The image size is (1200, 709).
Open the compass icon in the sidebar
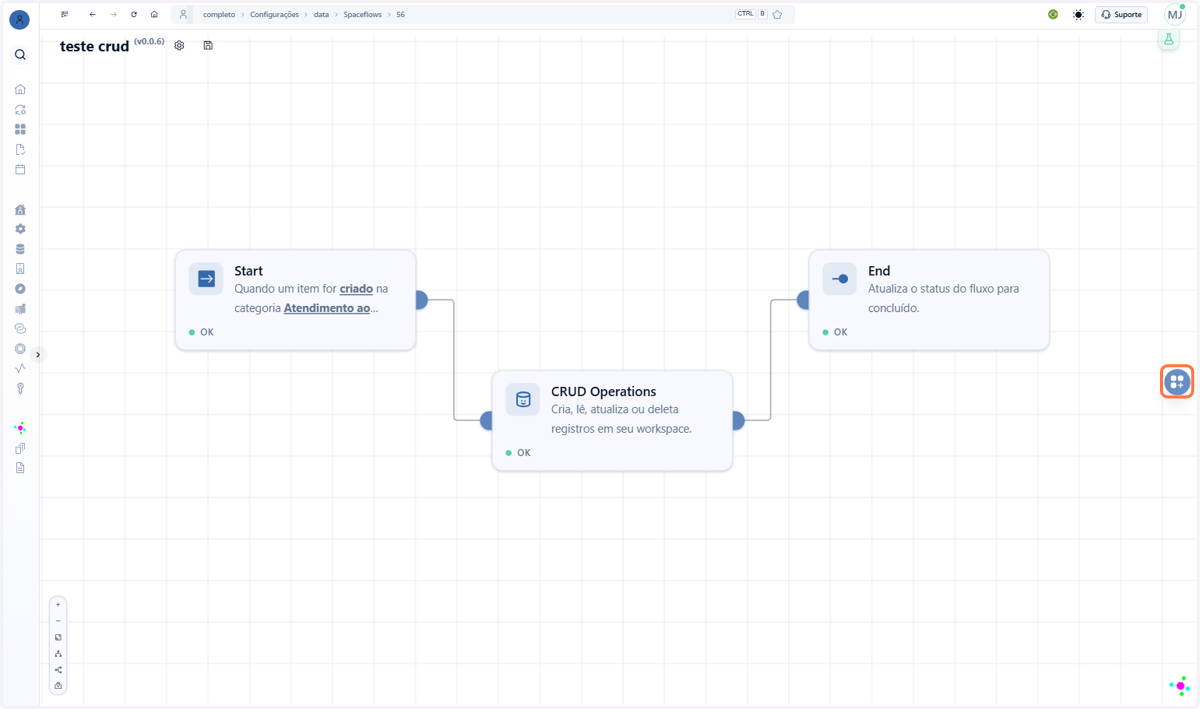pyautogui.click(x=20, y=289)
